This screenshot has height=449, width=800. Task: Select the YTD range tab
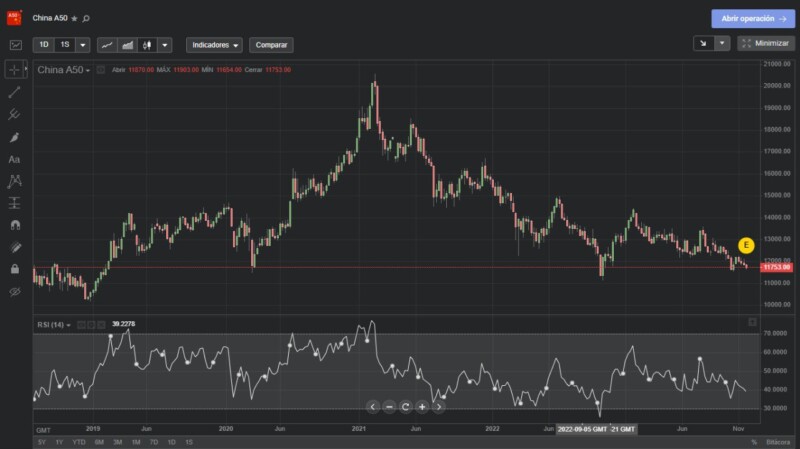(x=79, y=442)
